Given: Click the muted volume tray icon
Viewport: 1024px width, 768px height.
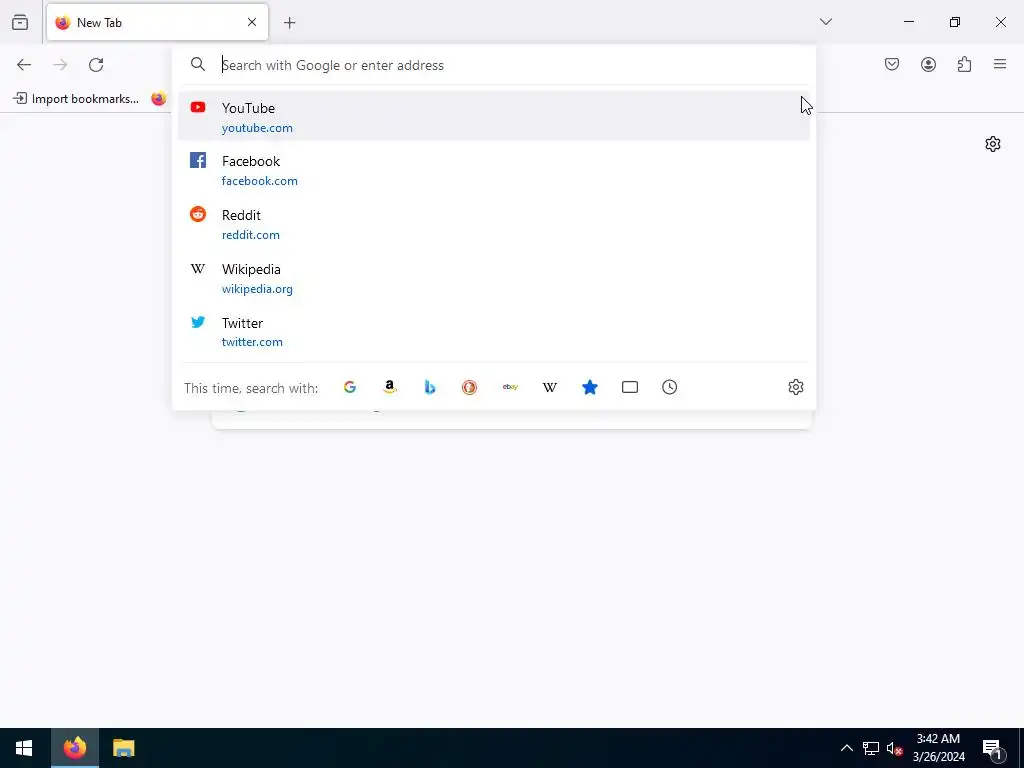Looking at the screenshot, I should (x=894, y=748).
